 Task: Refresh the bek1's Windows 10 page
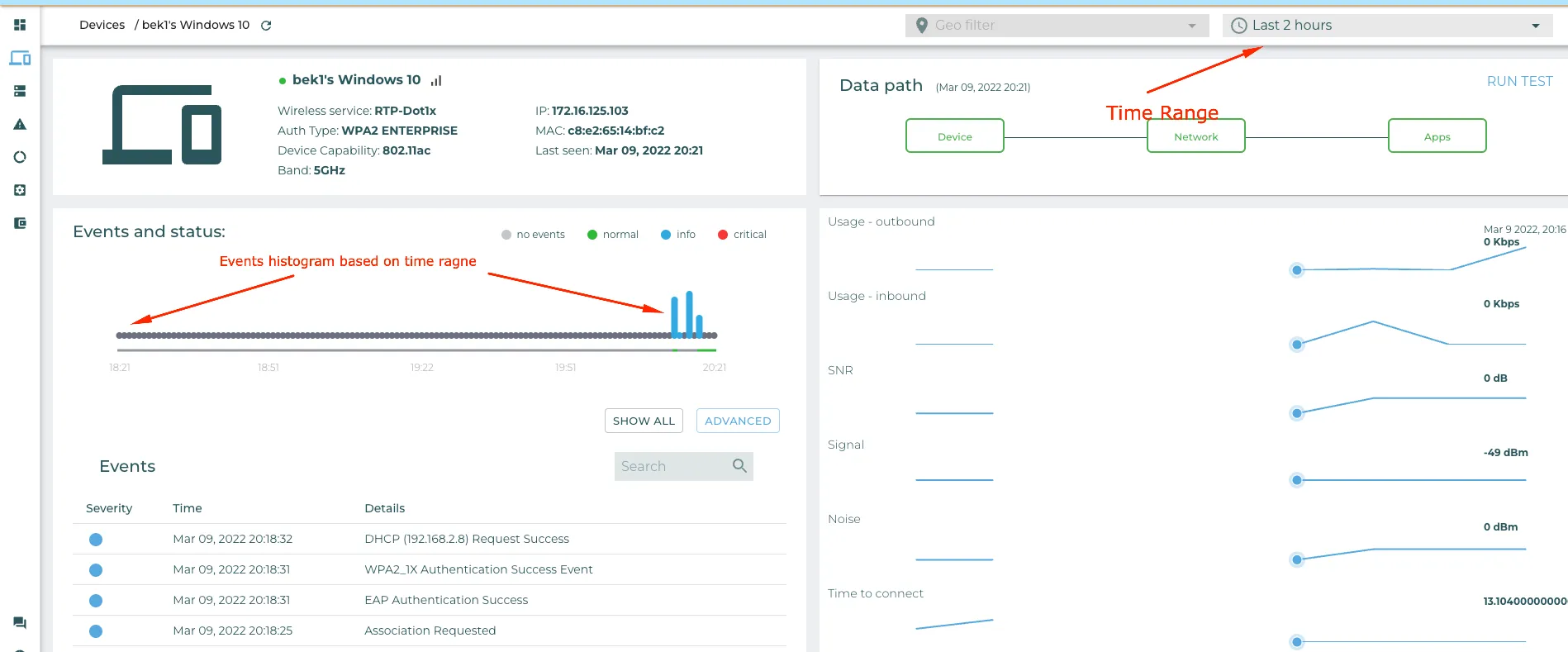(266, 26)
